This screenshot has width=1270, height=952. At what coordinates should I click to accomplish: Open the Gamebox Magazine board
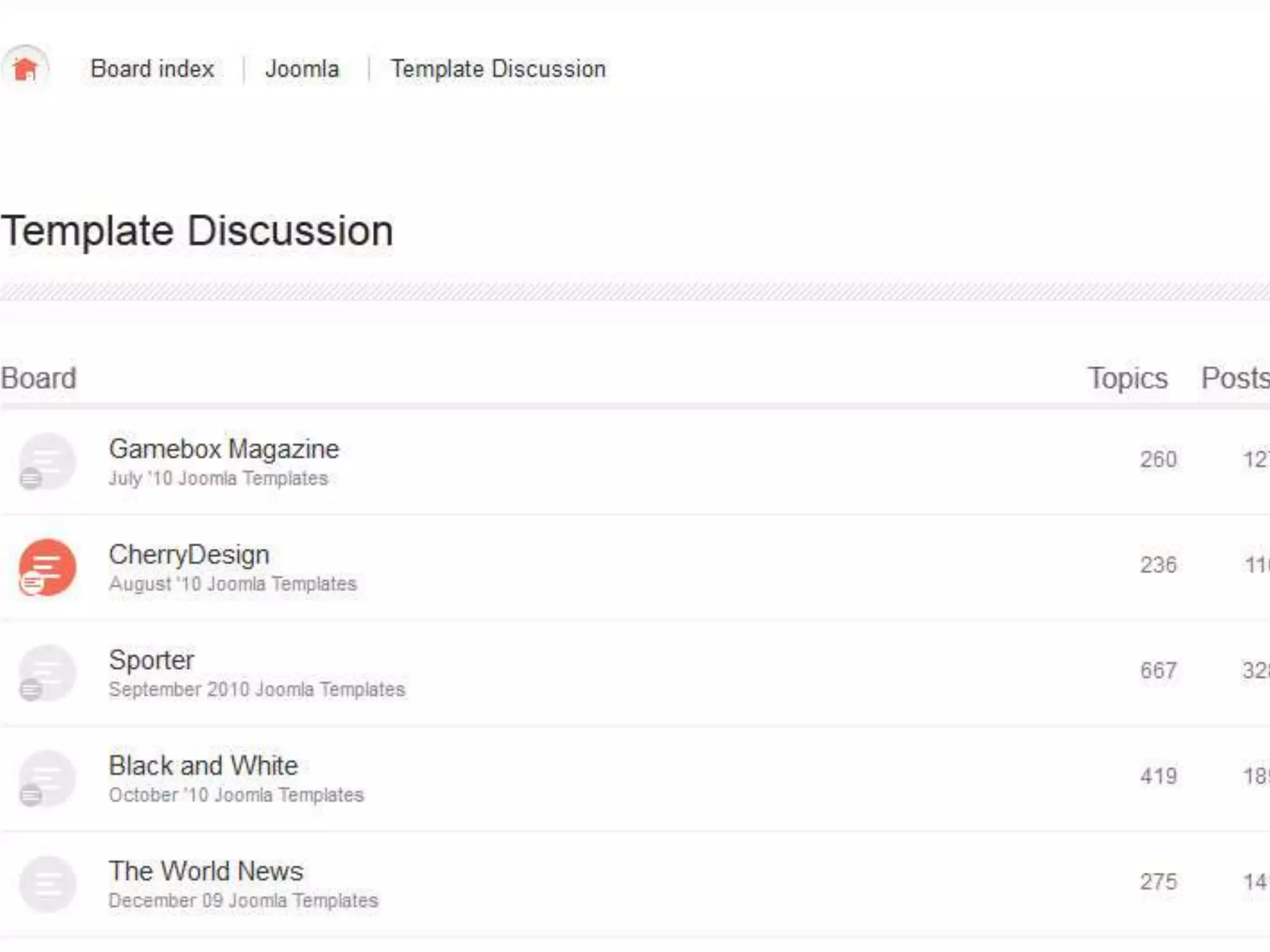(224, 449)
